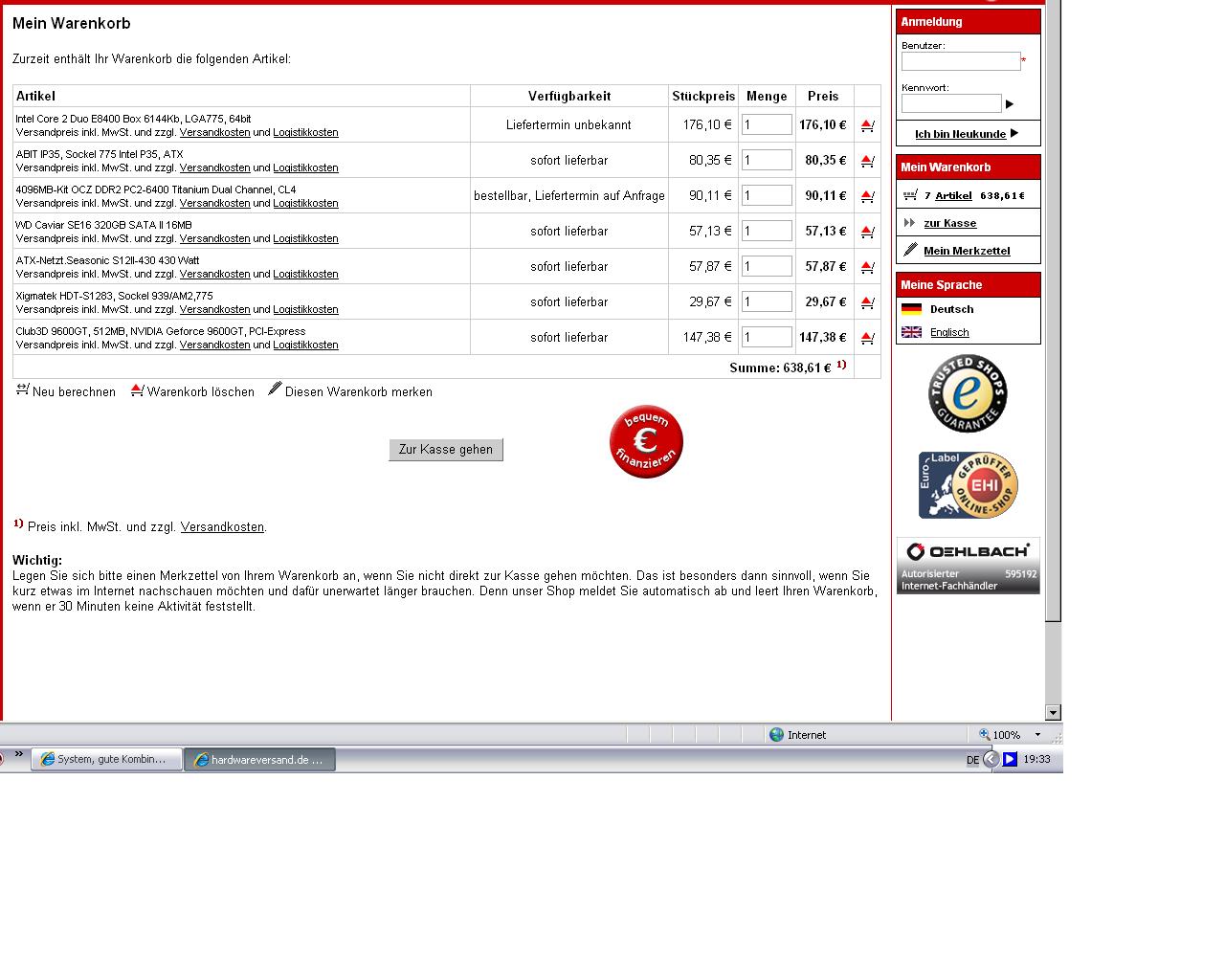Viewport: 1225px width, 980px height.
Task: Expand quick launch chevron in taskbar
Action: (18, 755)
